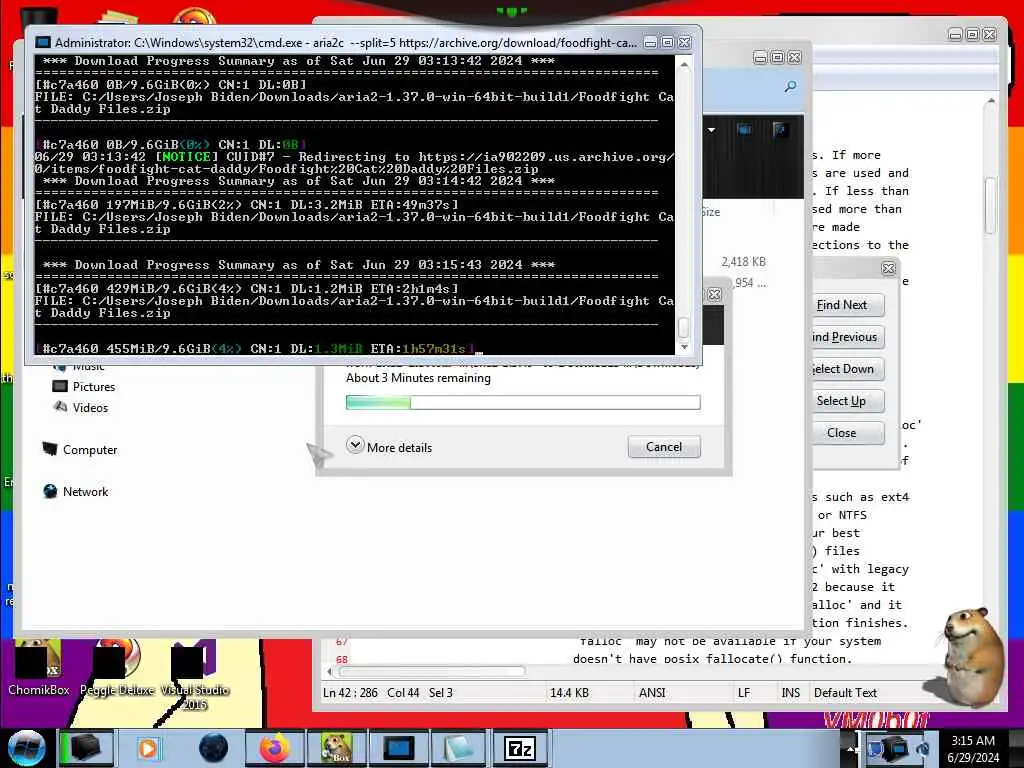The height and width of the screenshot is (768, 1024).
Task: Open Pictures in the Explorer sidebar
Action: [x=84, y=387]
